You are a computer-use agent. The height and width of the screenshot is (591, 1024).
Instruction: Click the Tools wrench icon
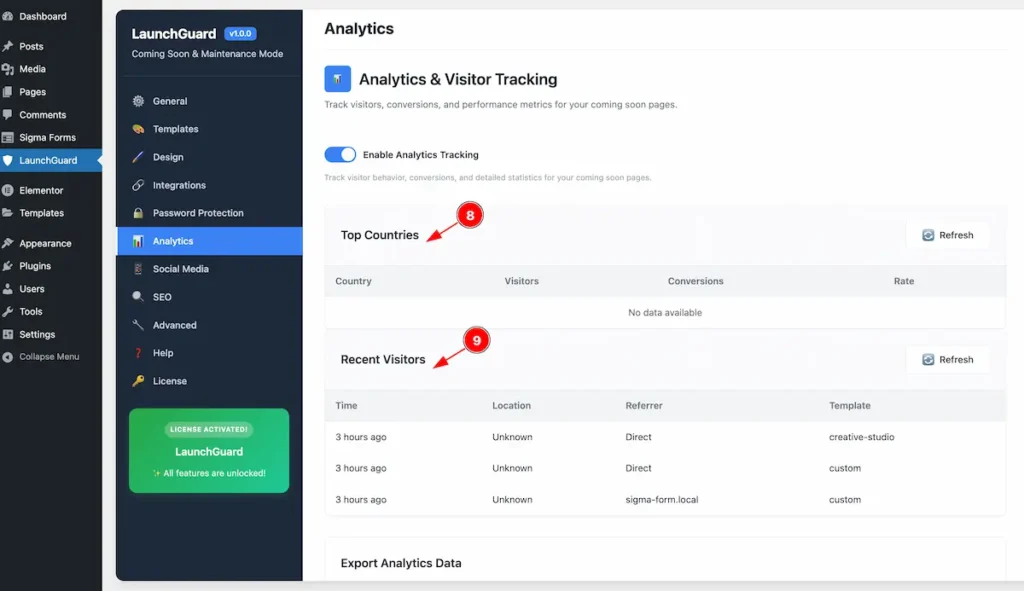pos(8,311)
